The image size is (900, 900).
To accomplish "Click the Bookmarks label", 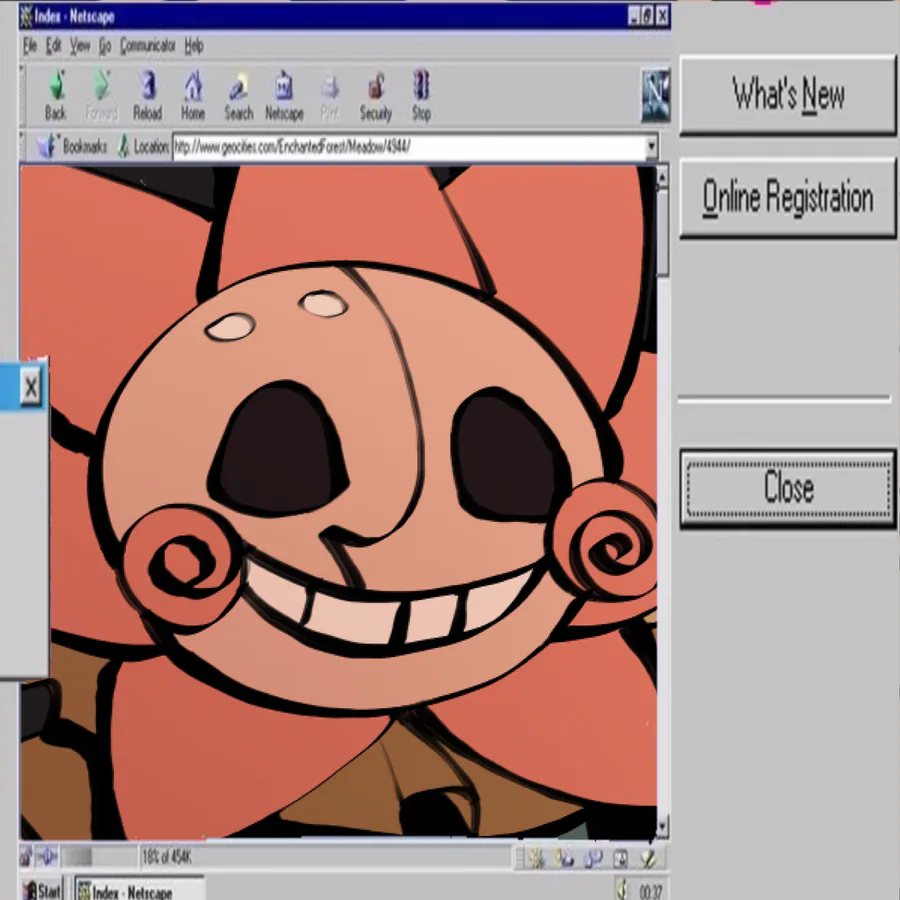I will point(85,148).
